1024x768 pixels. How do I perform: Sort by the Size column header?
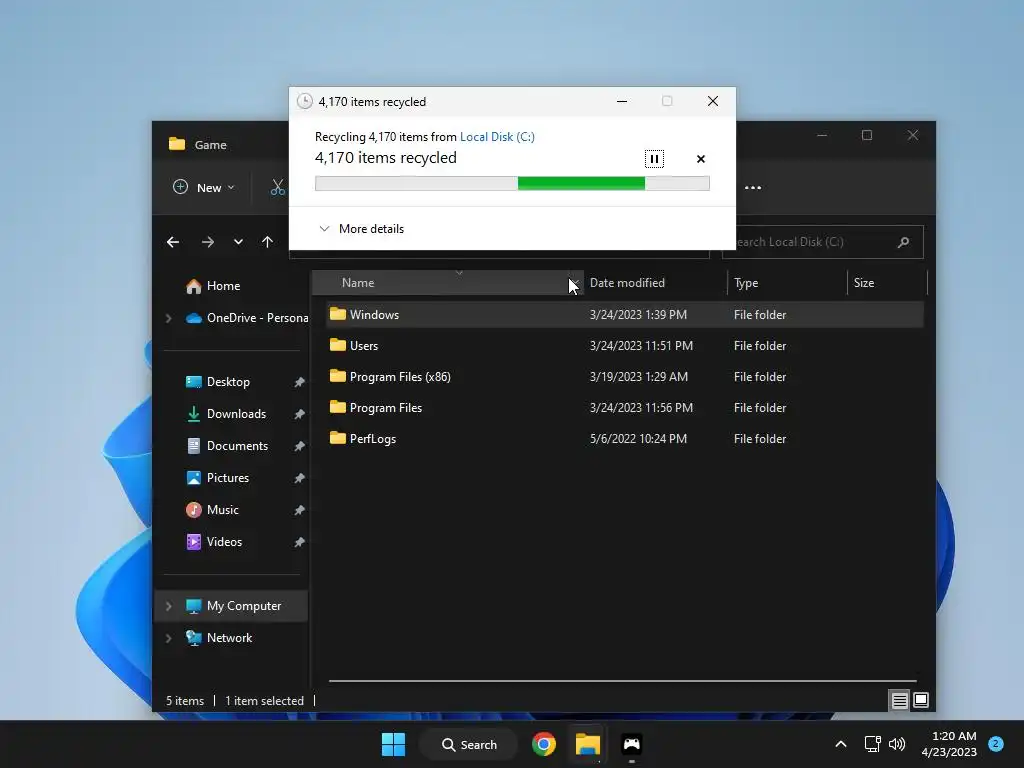[x=887, y=283]
